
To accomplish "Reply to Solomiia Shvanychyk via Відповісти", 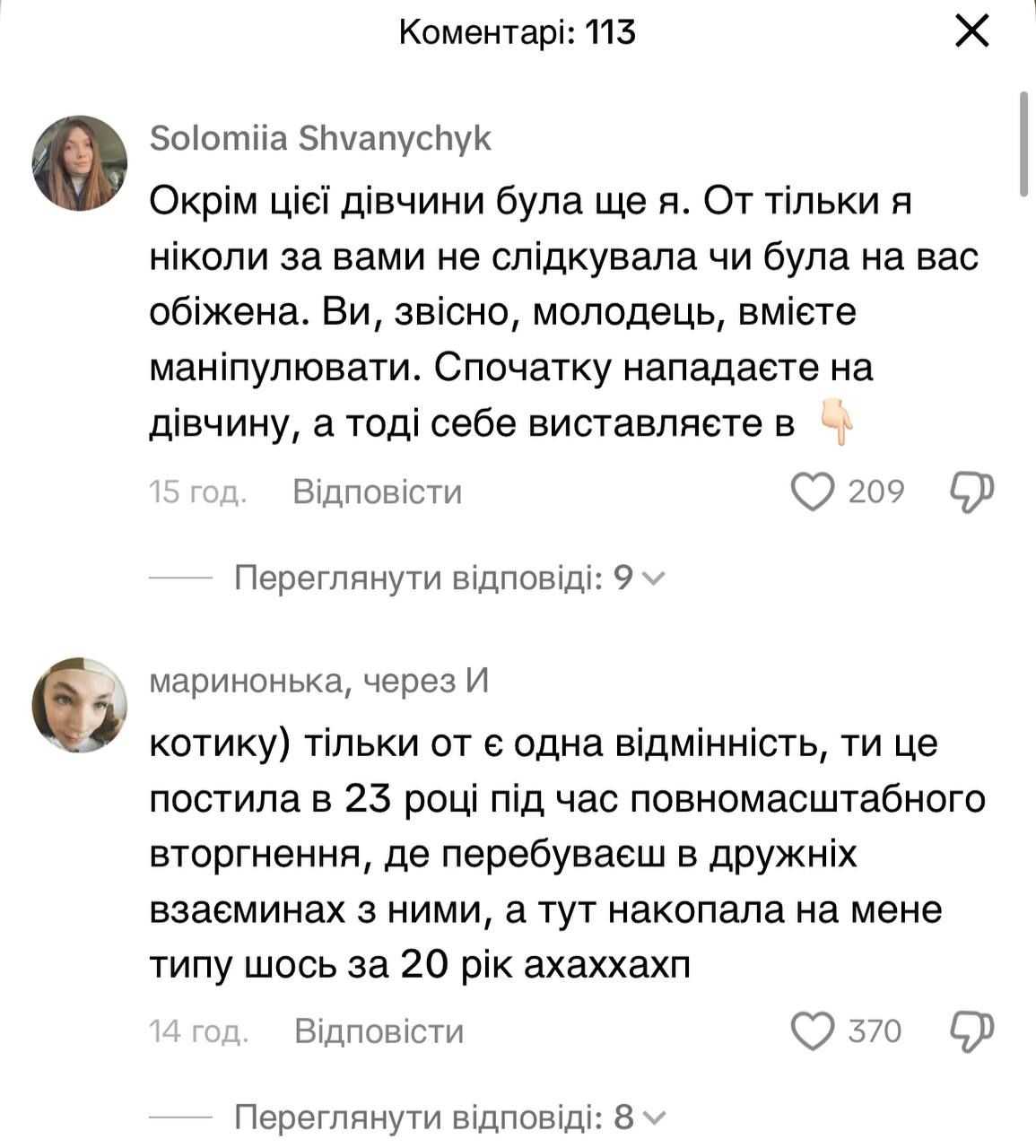I will click(x=377, y=492).
